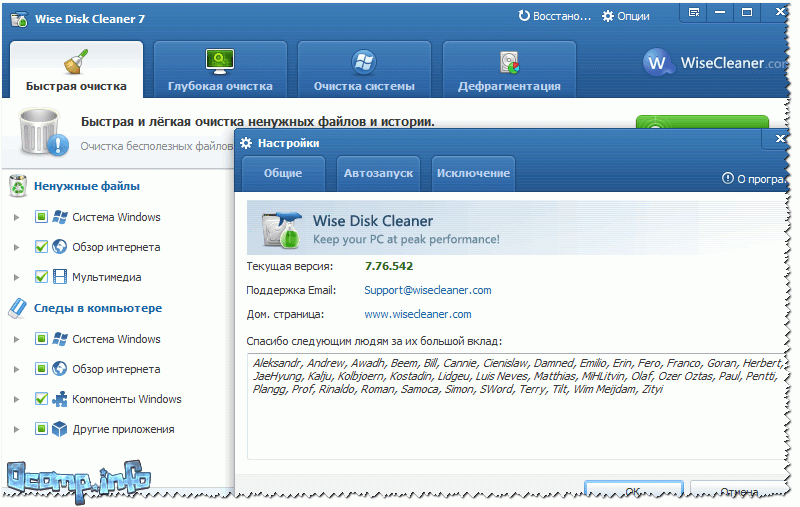This screenshot has height=507, width=800.
Task: Click the large trash can info icon
Action: [43, 132]
